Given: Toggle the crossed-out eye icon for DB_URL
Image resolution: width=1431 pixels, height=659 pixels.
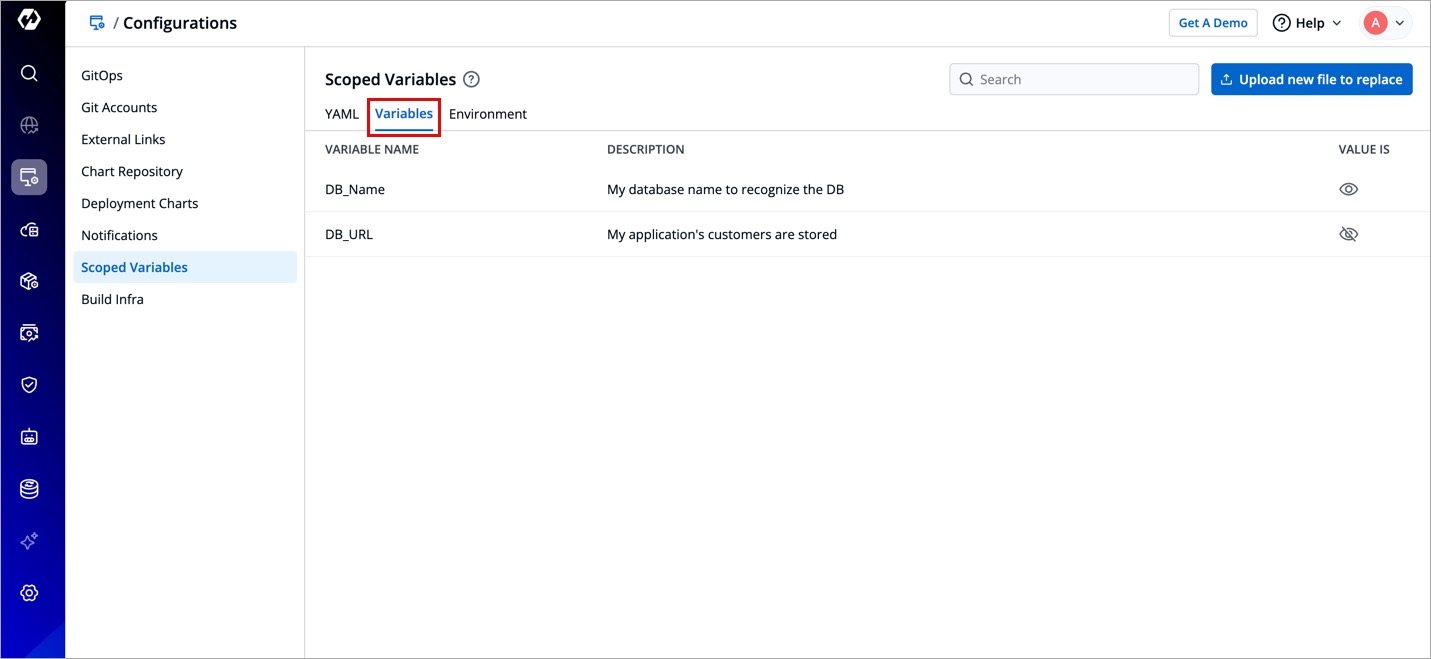Looking at the screenshot, I should click(1348, 234).
